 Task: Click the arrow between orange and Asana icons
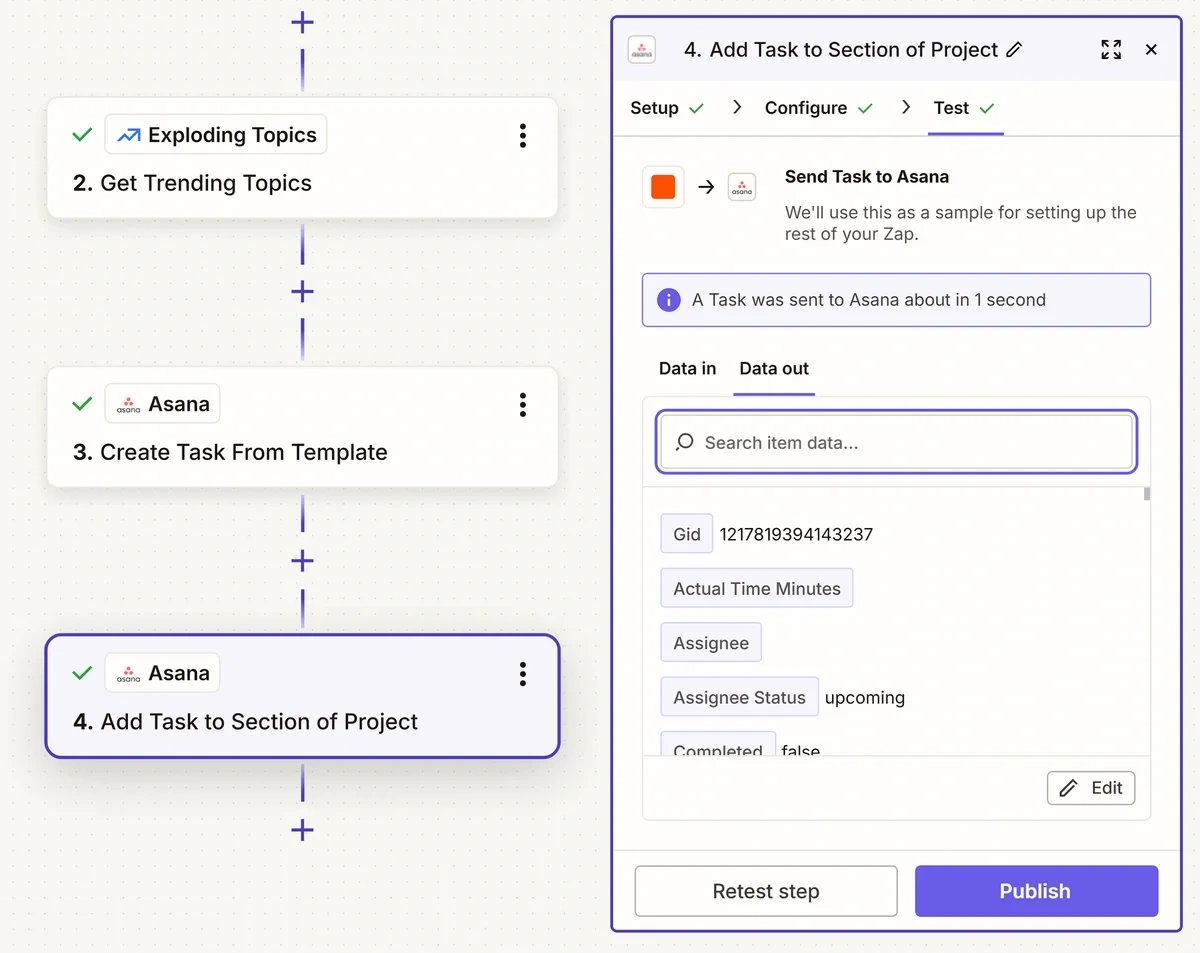coord(706,187)
